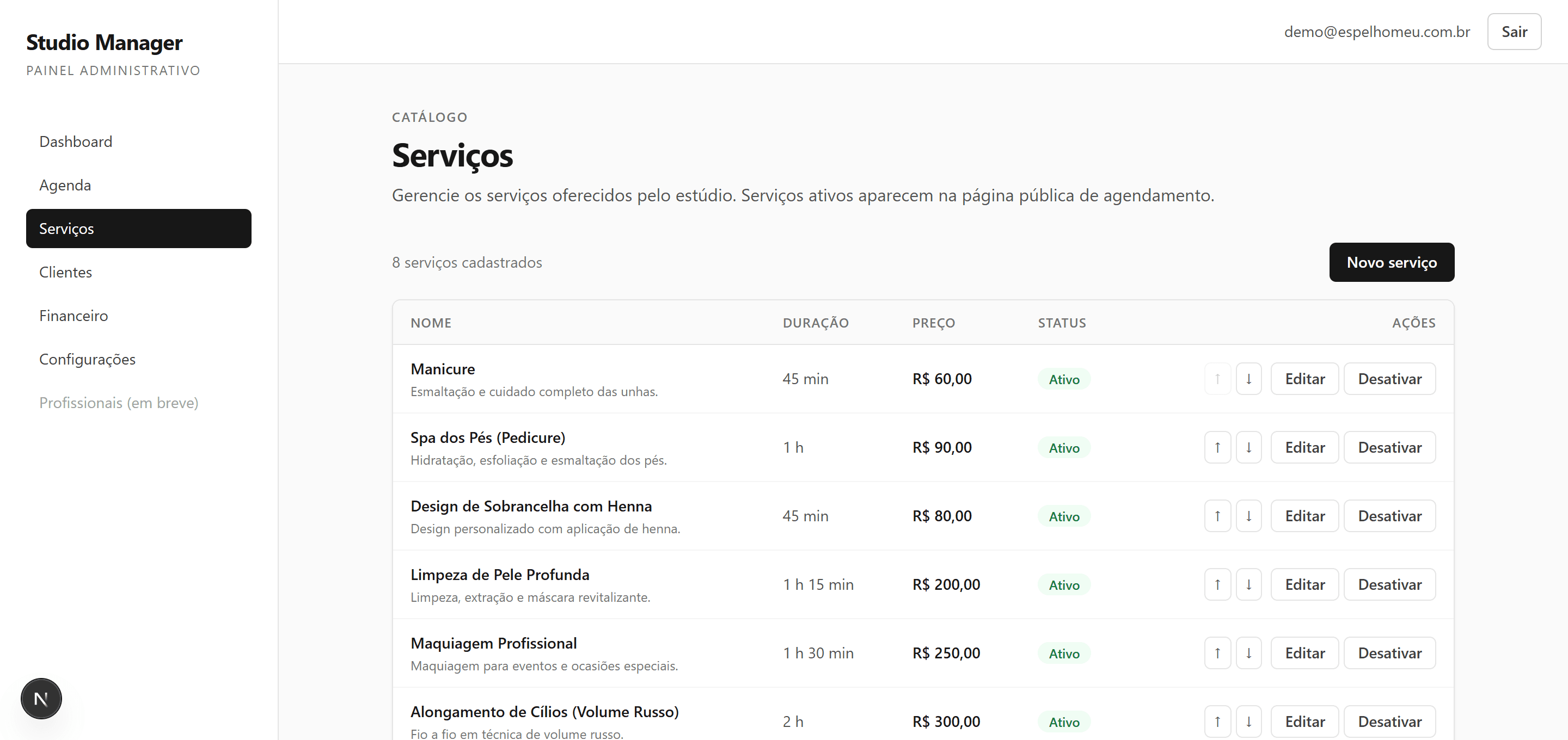Edit Spa dos Pés (Pedicure)
Viewport: 1568px width, 740px height.
coord(1304,447)
